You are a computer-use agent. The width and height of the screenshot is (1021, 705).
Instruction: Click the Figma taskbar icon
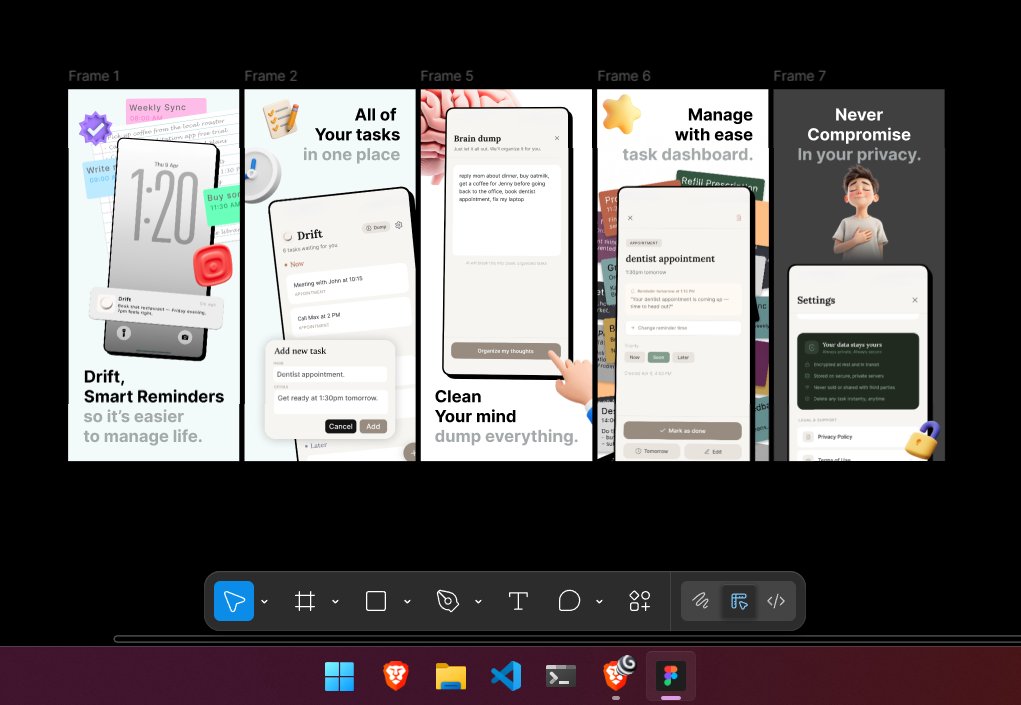[x=671, y=676]
